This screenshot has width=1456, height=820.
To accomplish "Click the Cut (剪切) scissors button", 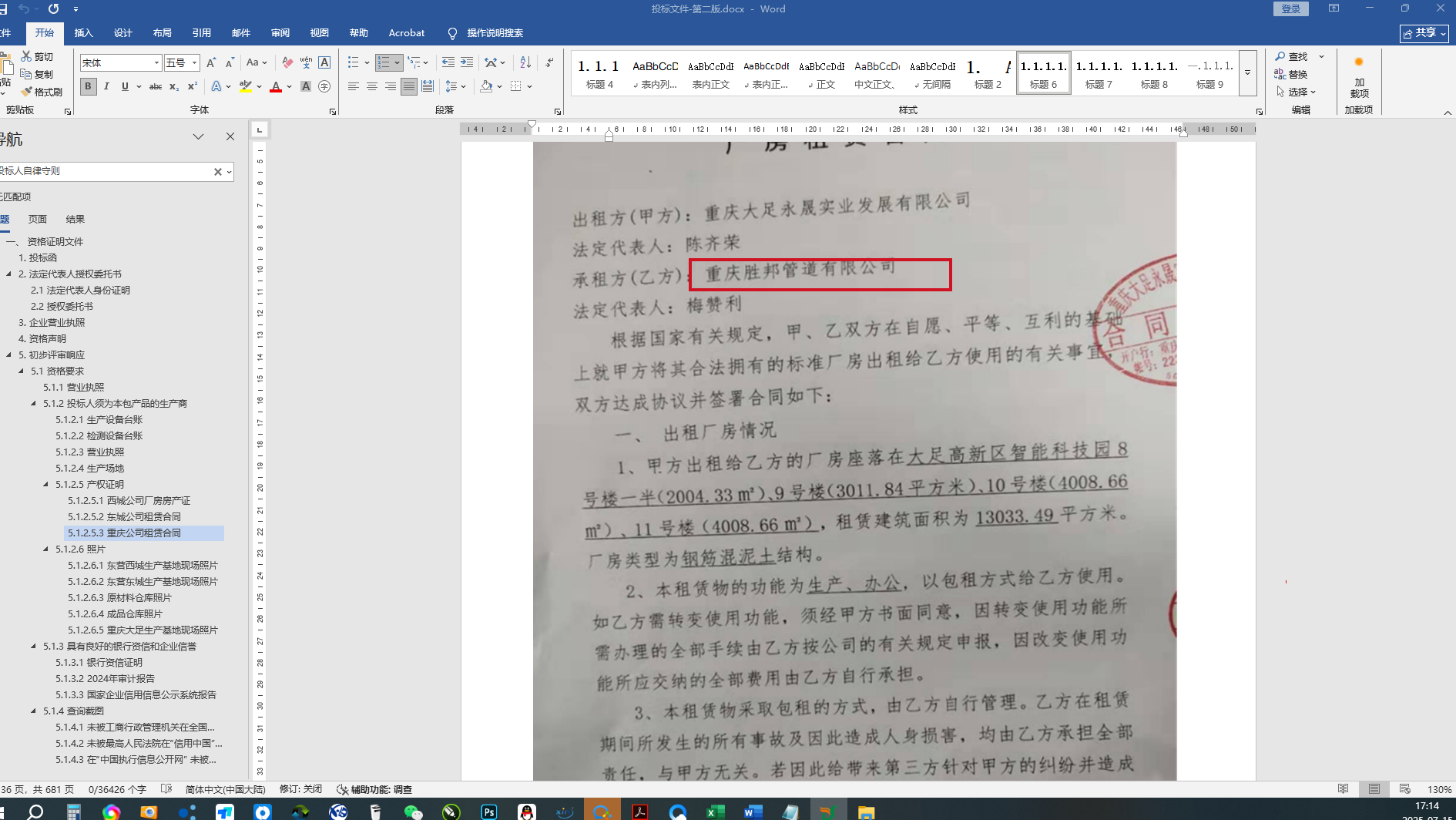I will (37, 56).
